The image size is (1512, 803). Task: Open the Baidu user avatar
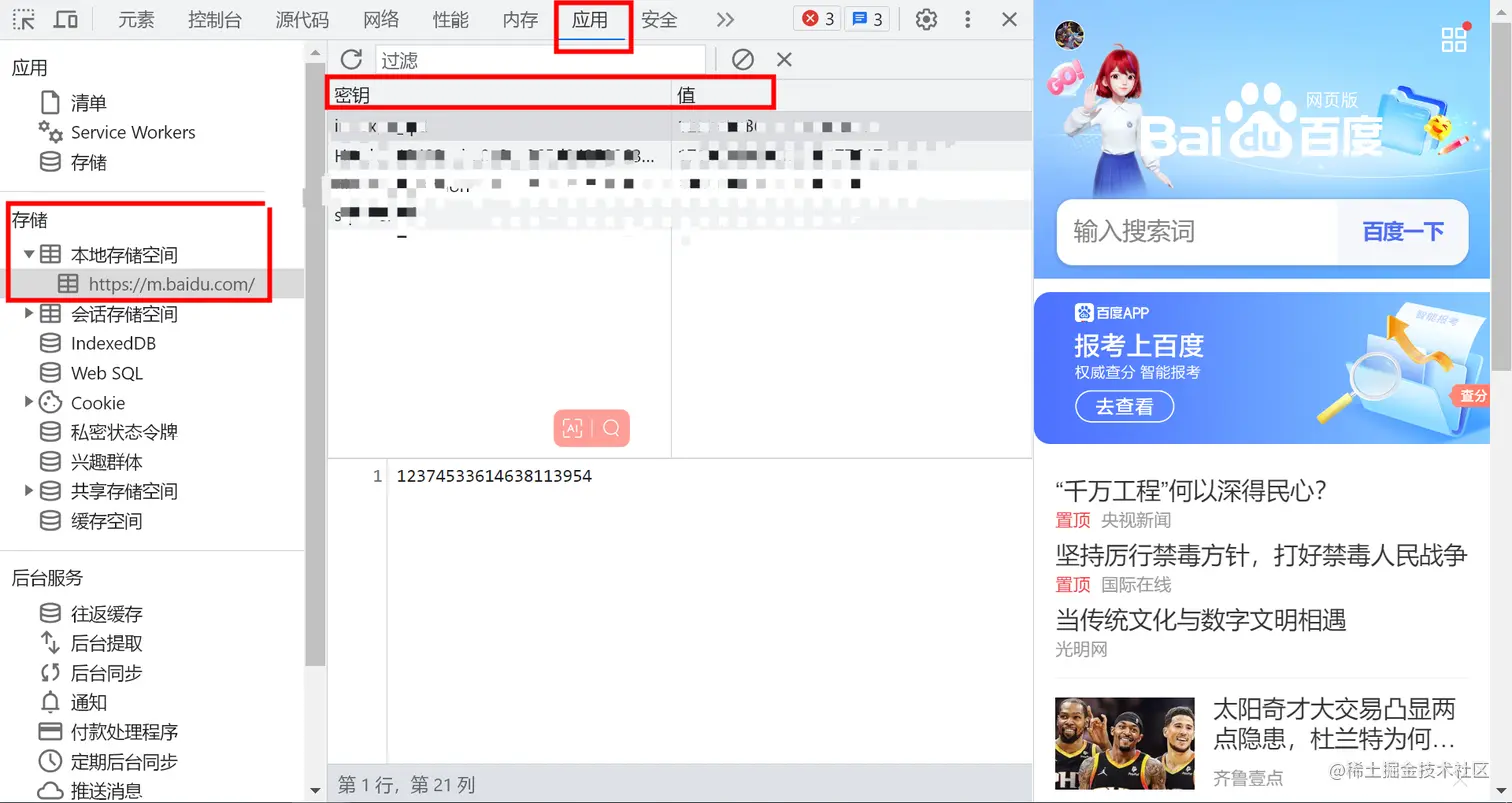coord(1070,35)
